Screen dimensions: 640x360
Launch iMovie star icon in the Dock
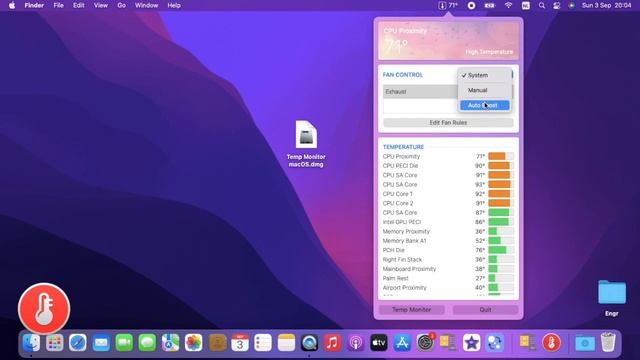[x=471, y=342]
